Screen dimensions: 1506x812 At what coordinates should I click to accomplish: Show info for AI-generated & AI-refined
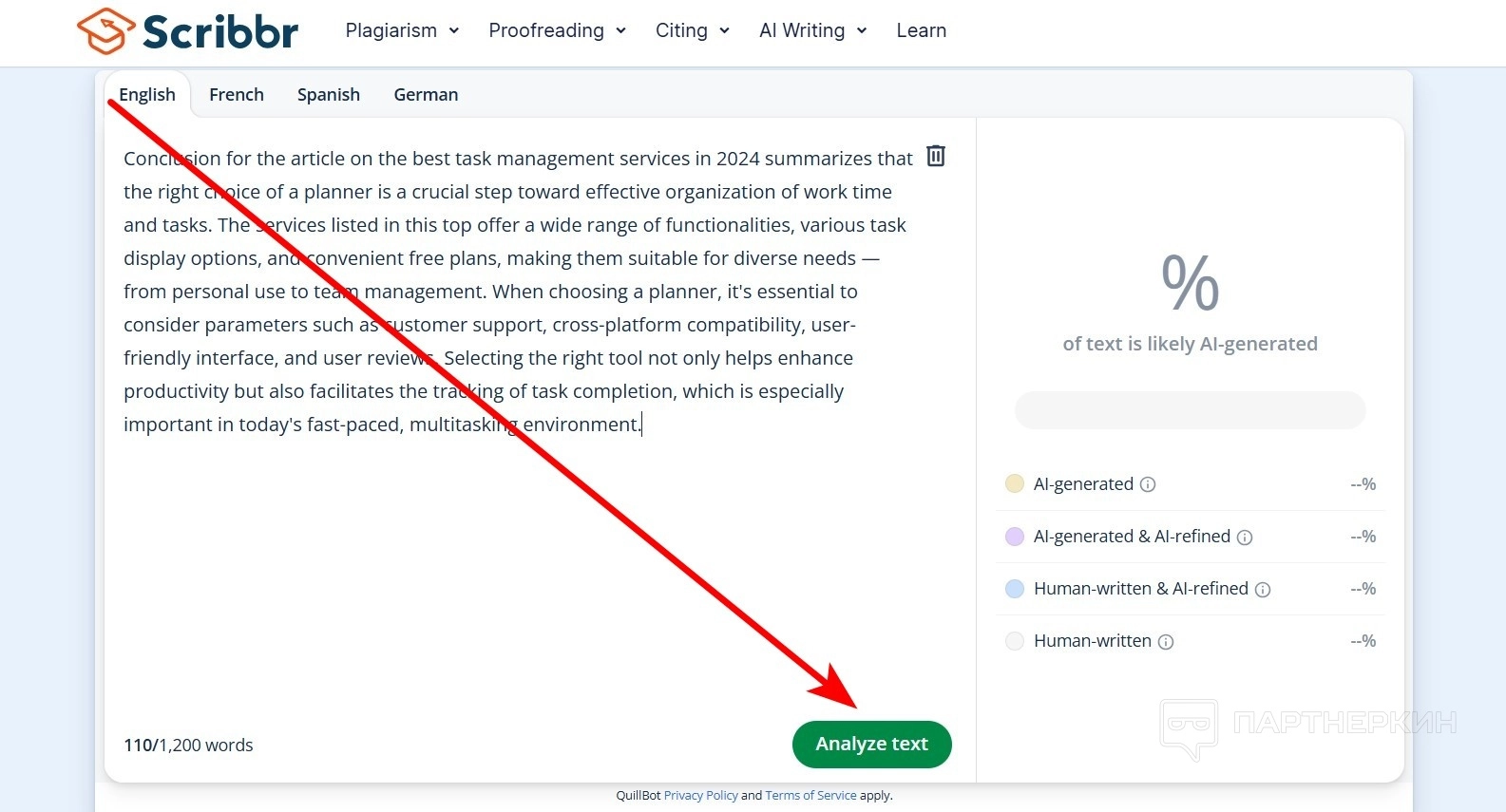(1245, 538)
